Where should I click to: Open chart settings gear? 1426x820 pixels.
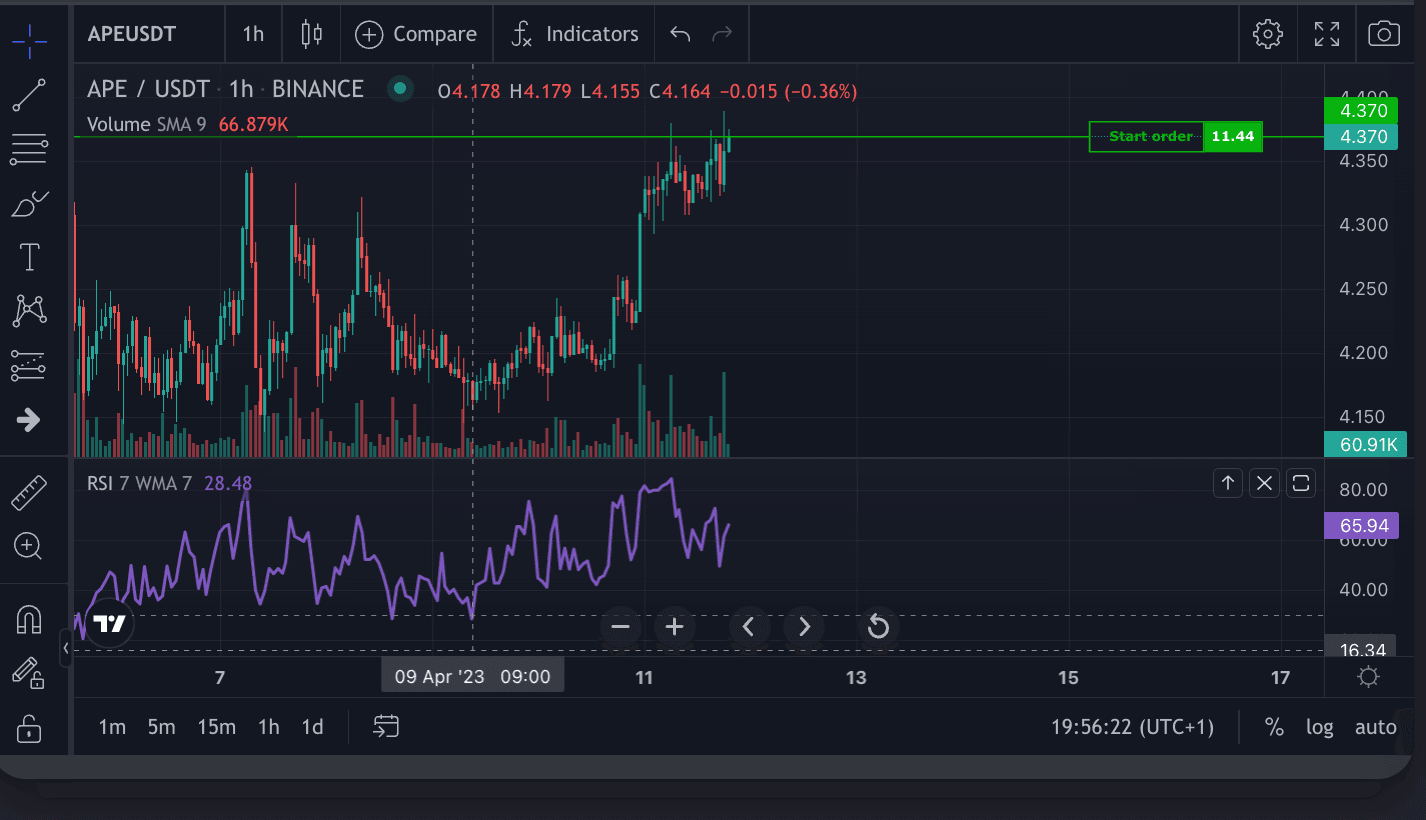tap(1267, 34)
